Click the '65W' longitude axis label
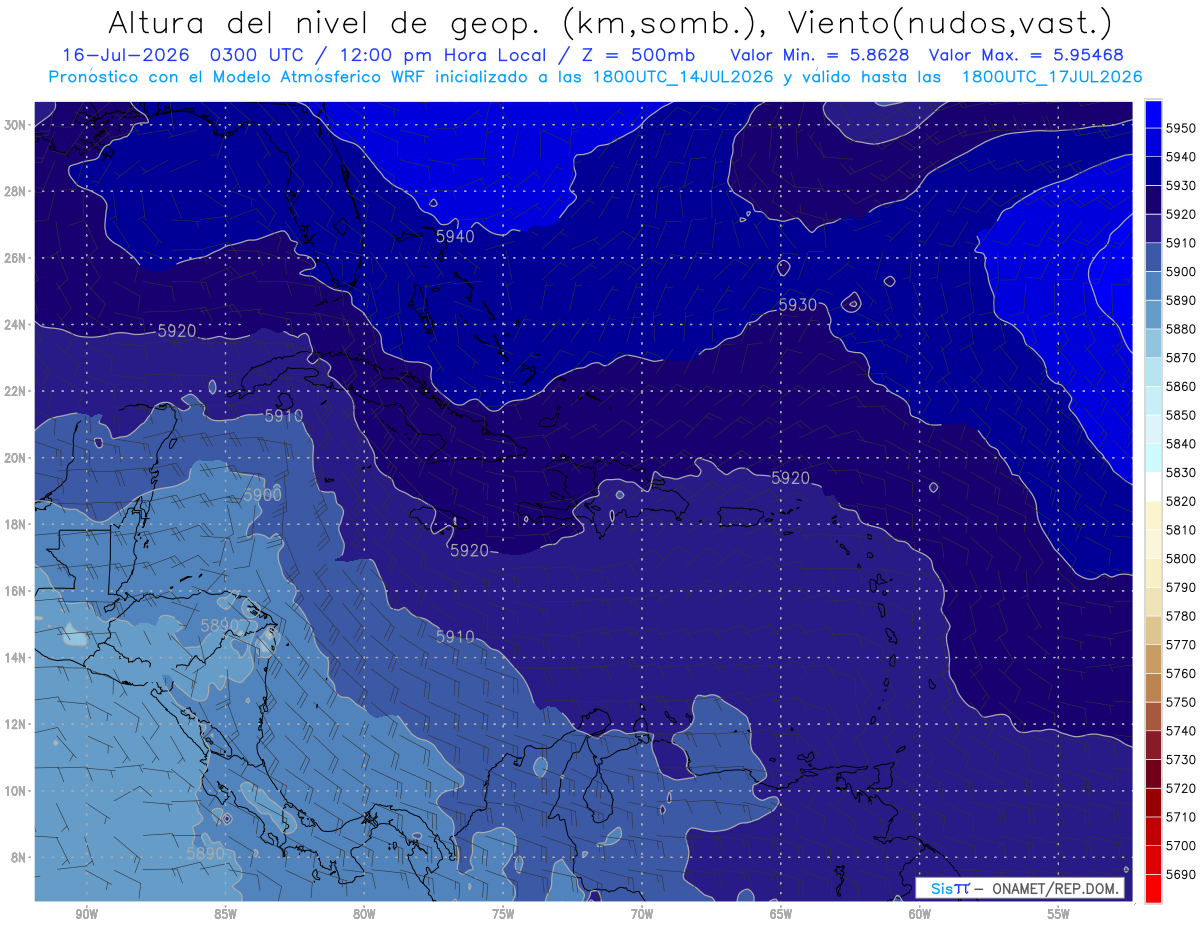1200x927 pixels. click(781, 914)
